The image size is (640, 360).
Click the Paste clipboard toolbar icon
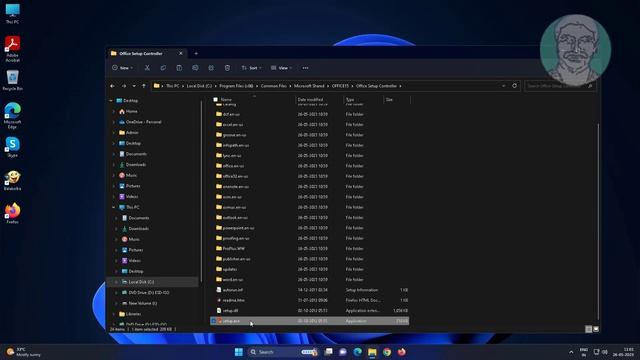click(179, 68)
